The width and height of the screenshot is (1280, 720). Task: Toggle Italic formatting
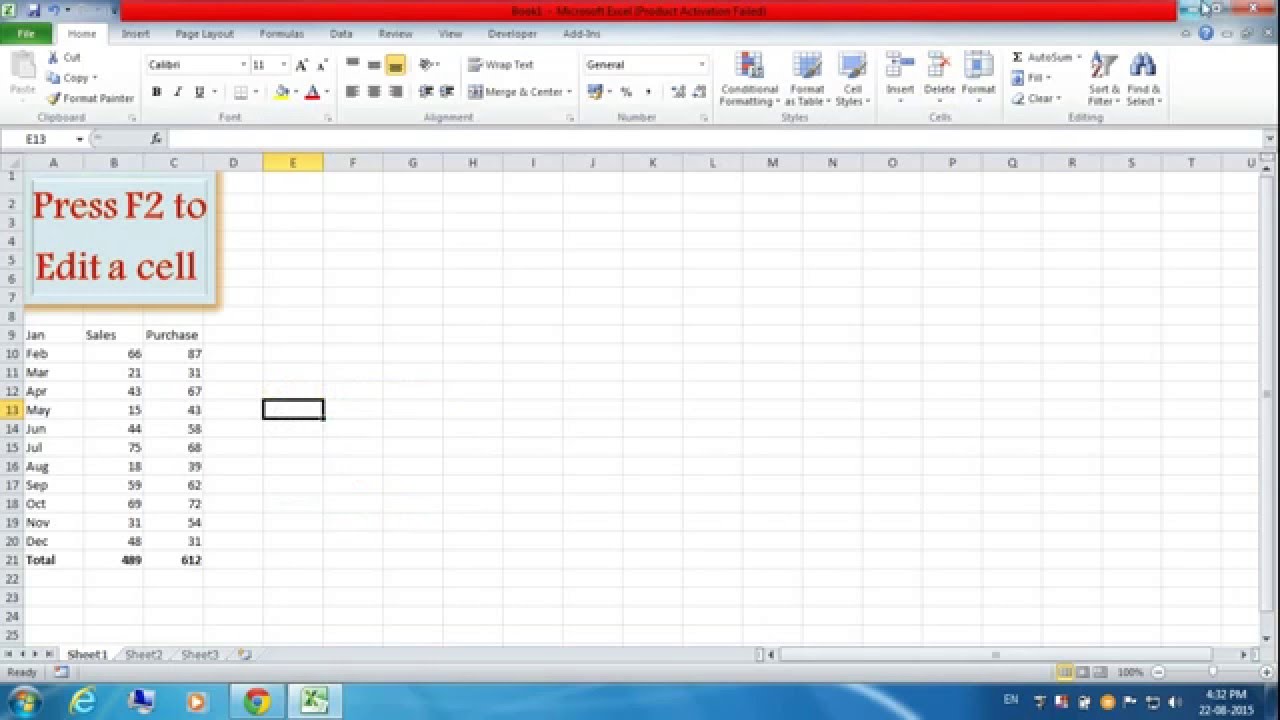[178, 92]
